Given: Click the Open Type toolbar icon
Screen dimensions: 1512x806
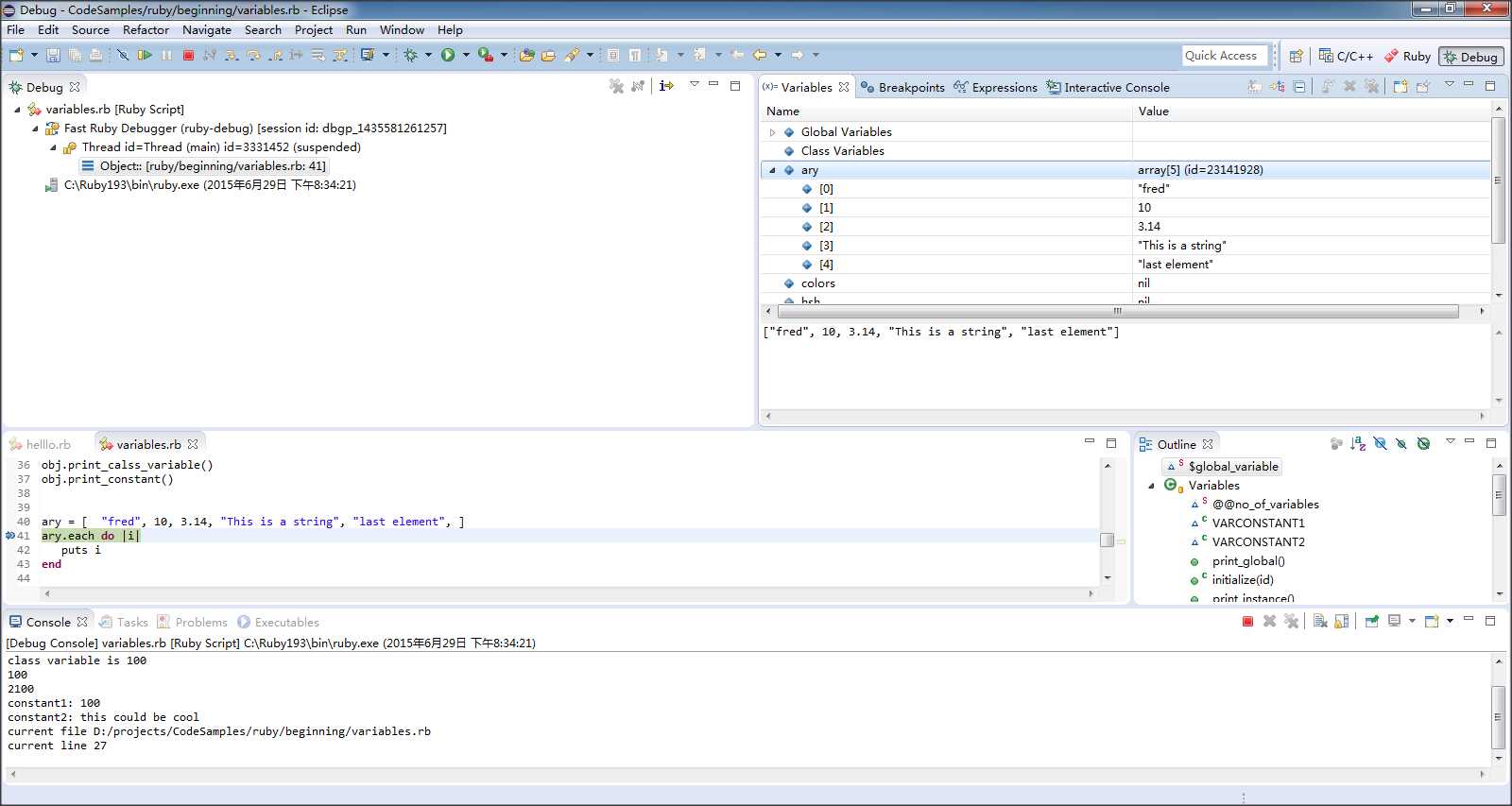Looking at the screenshot, I should point(526,55).
